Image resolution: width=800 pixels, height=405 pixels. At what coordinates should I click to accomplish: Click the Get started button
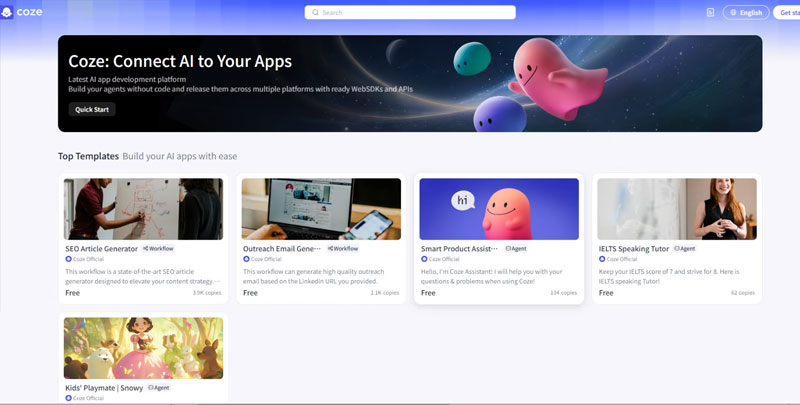pos(788,13)
